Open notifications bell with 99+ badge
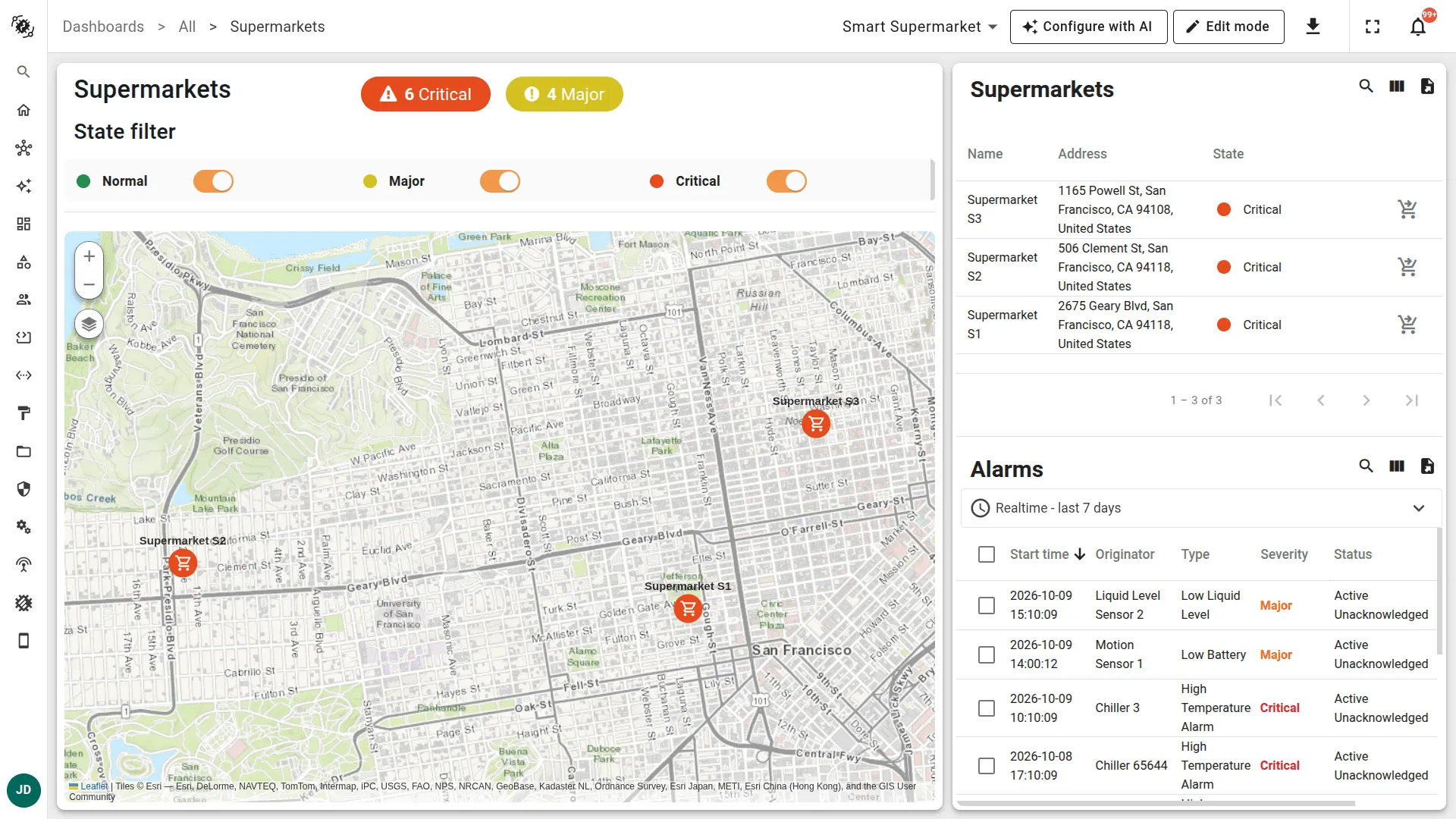This screenshot has width=1456, height=819. pos(1418,27)
